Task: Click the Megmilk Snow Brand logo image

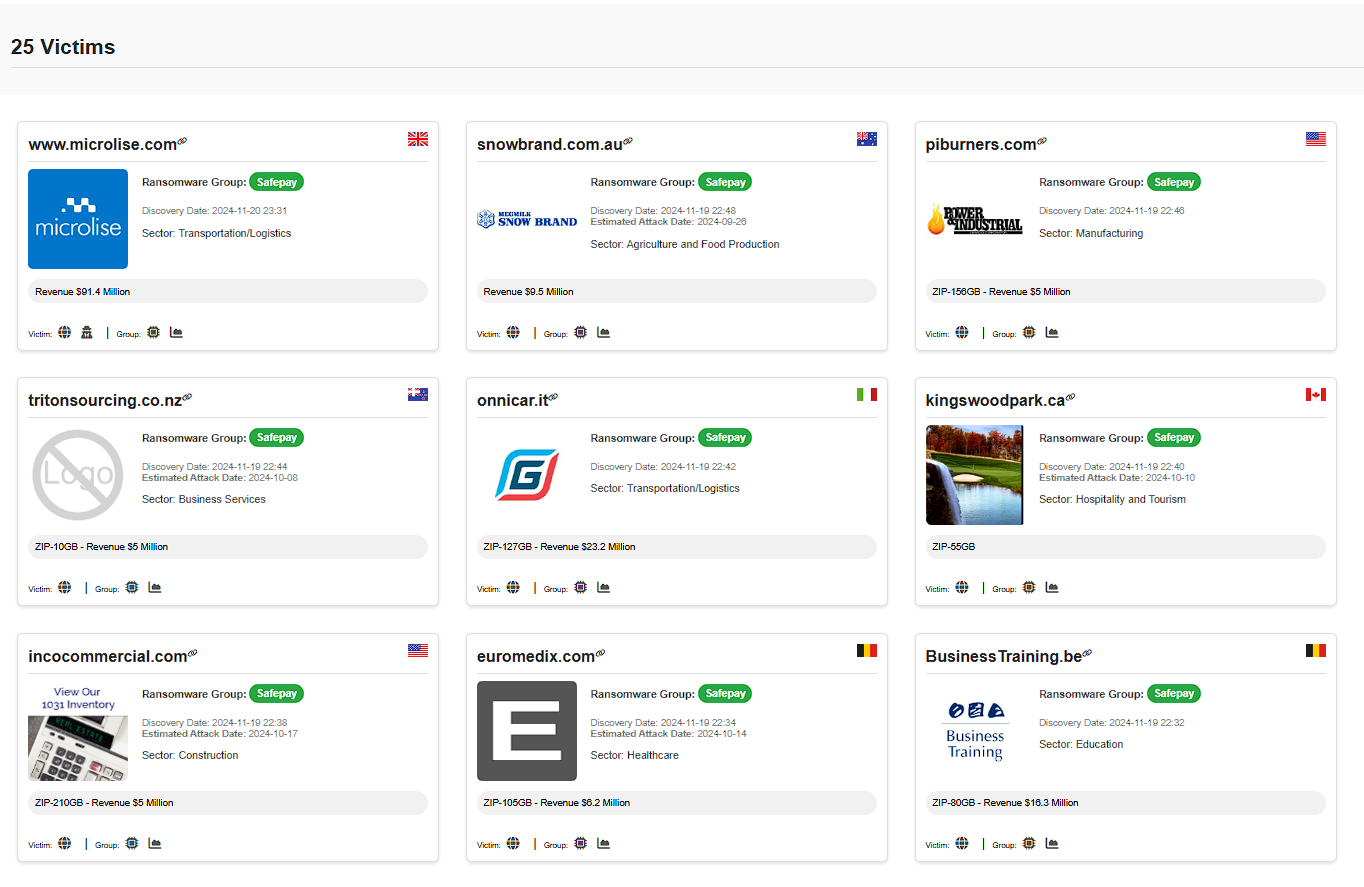Action: 527,219
